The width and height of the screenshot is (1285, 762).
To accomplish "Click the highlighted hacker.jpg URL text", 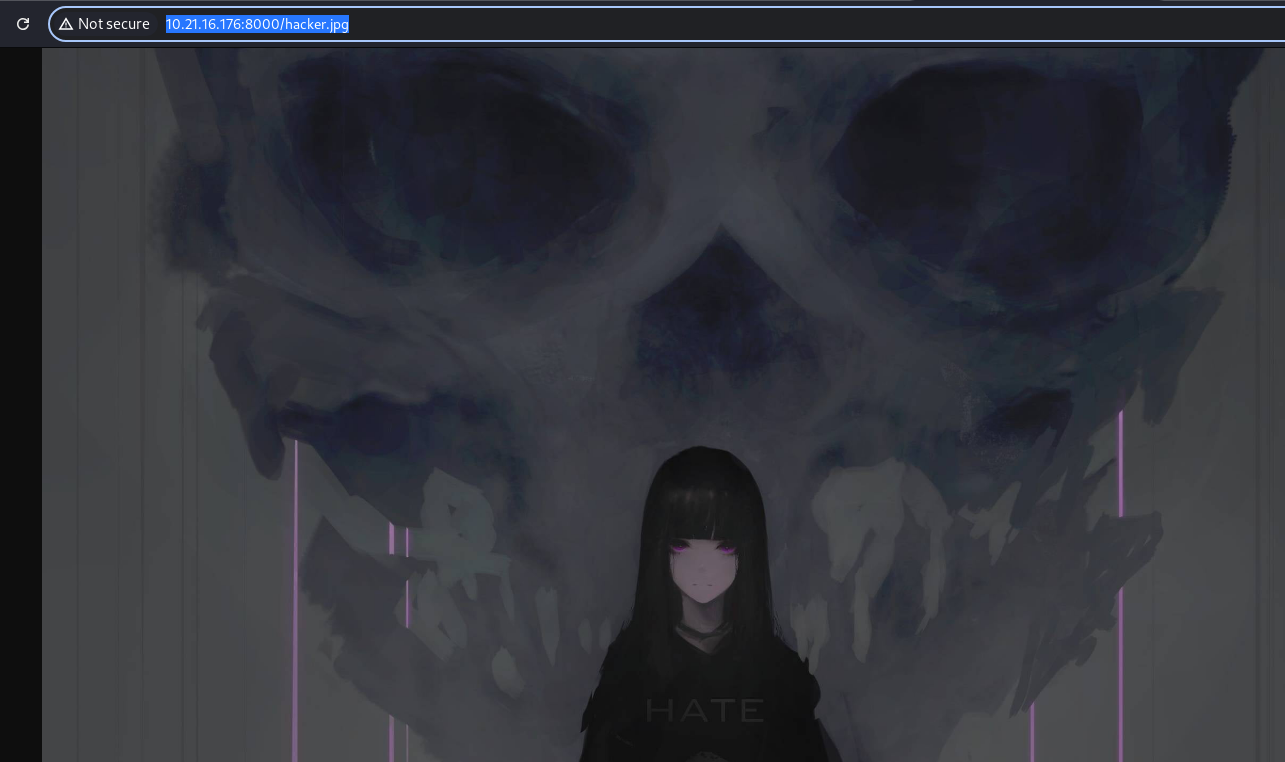I will tap(257, 24).
